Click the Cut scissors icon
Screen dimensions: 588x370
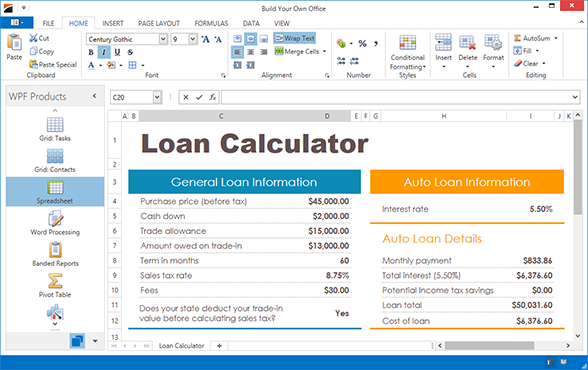pos(34,38)
